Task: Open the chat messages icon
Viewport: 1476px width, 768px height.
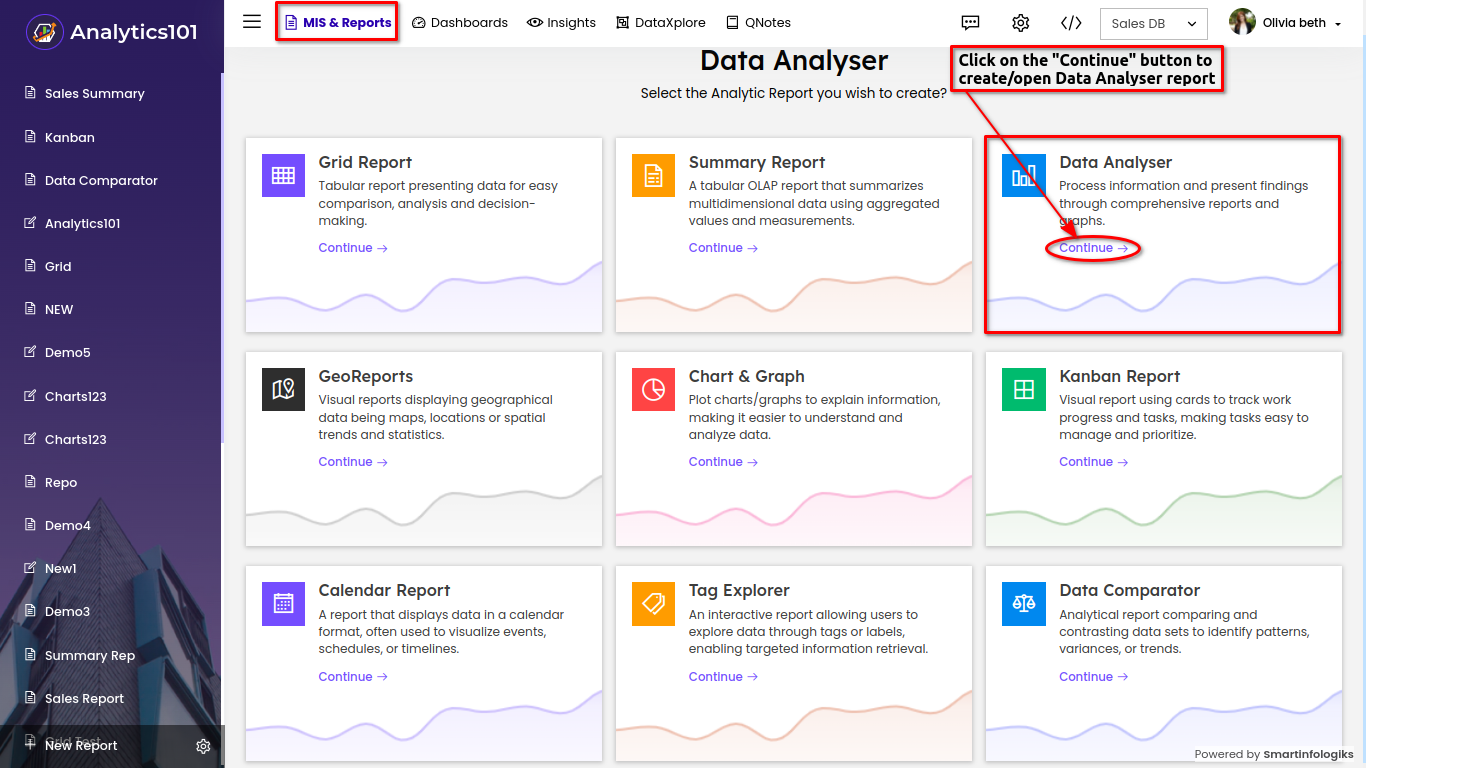Action: pyautogui.click(x=970, y=23)
